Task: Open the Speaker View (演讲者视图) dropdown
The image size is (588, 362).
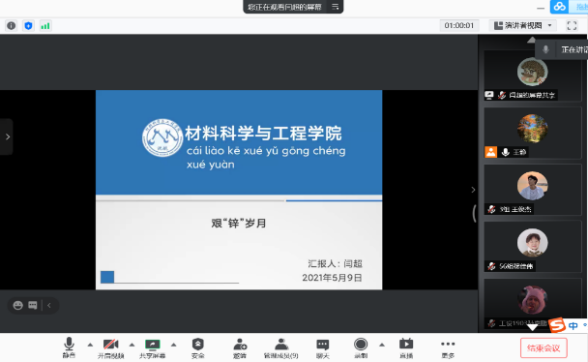Action: click(523, 26)
